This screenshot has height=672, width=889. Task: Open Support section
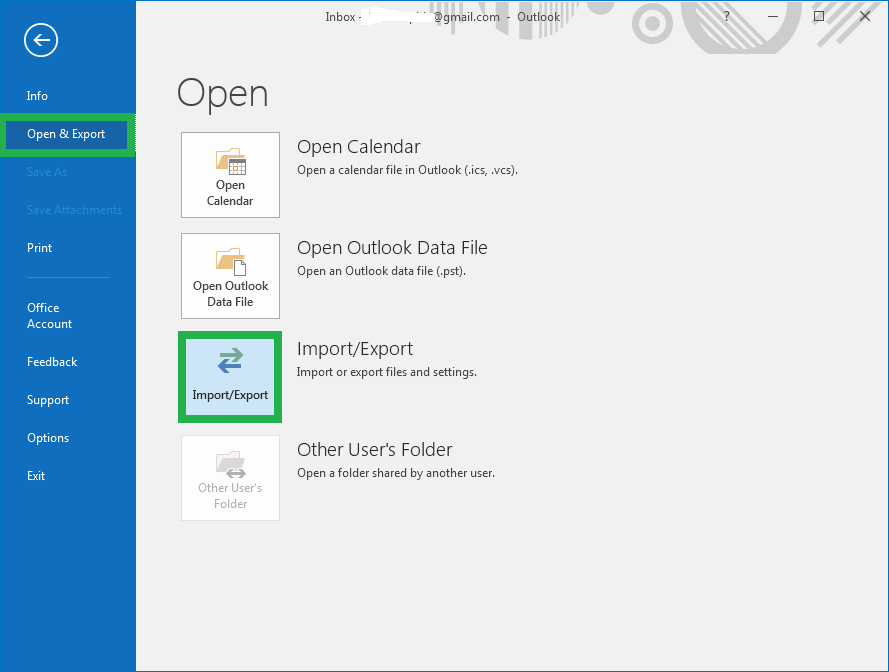(x=48, y=400)
